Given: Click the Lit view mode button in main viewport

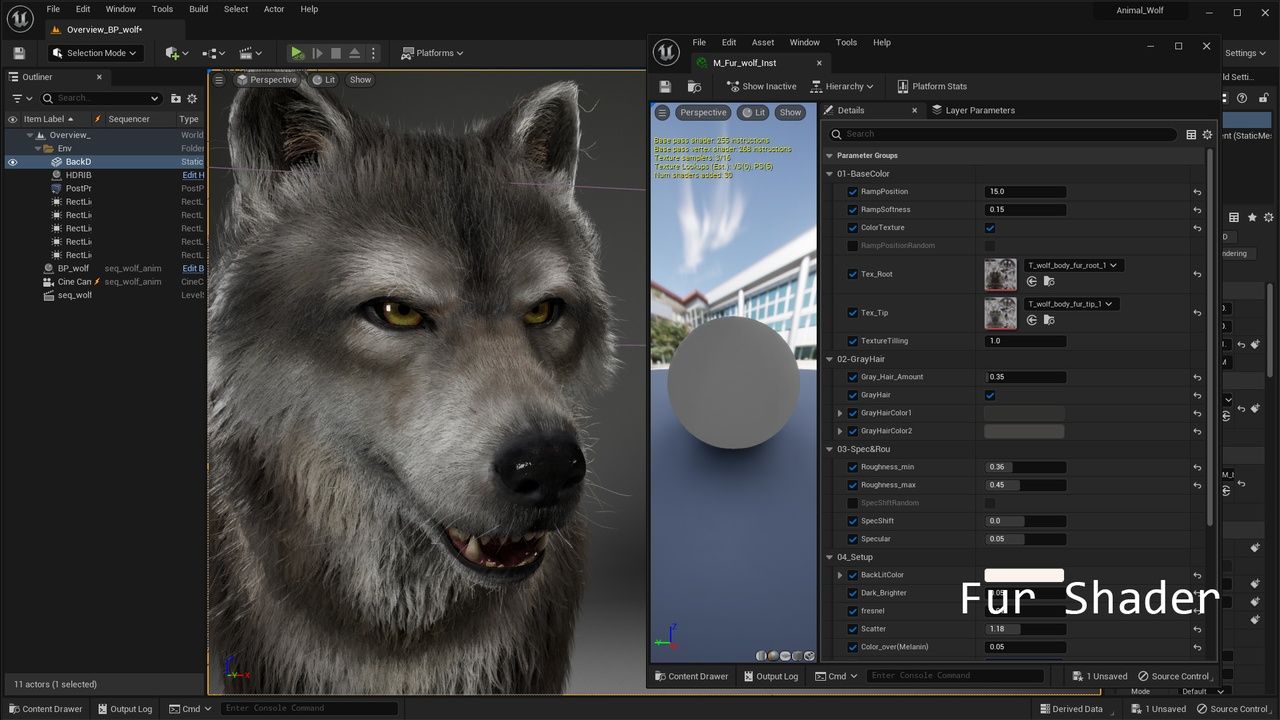Looking at the screenshot, I should 323,80.
